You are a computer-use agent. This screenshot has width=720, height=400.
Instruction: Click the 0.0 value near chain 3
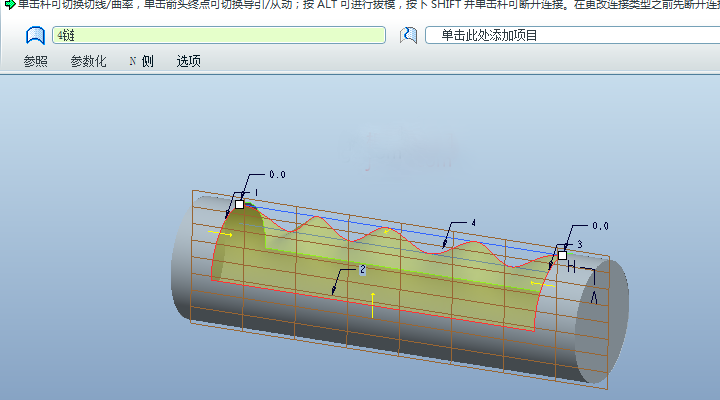click(x=600, y=226)
